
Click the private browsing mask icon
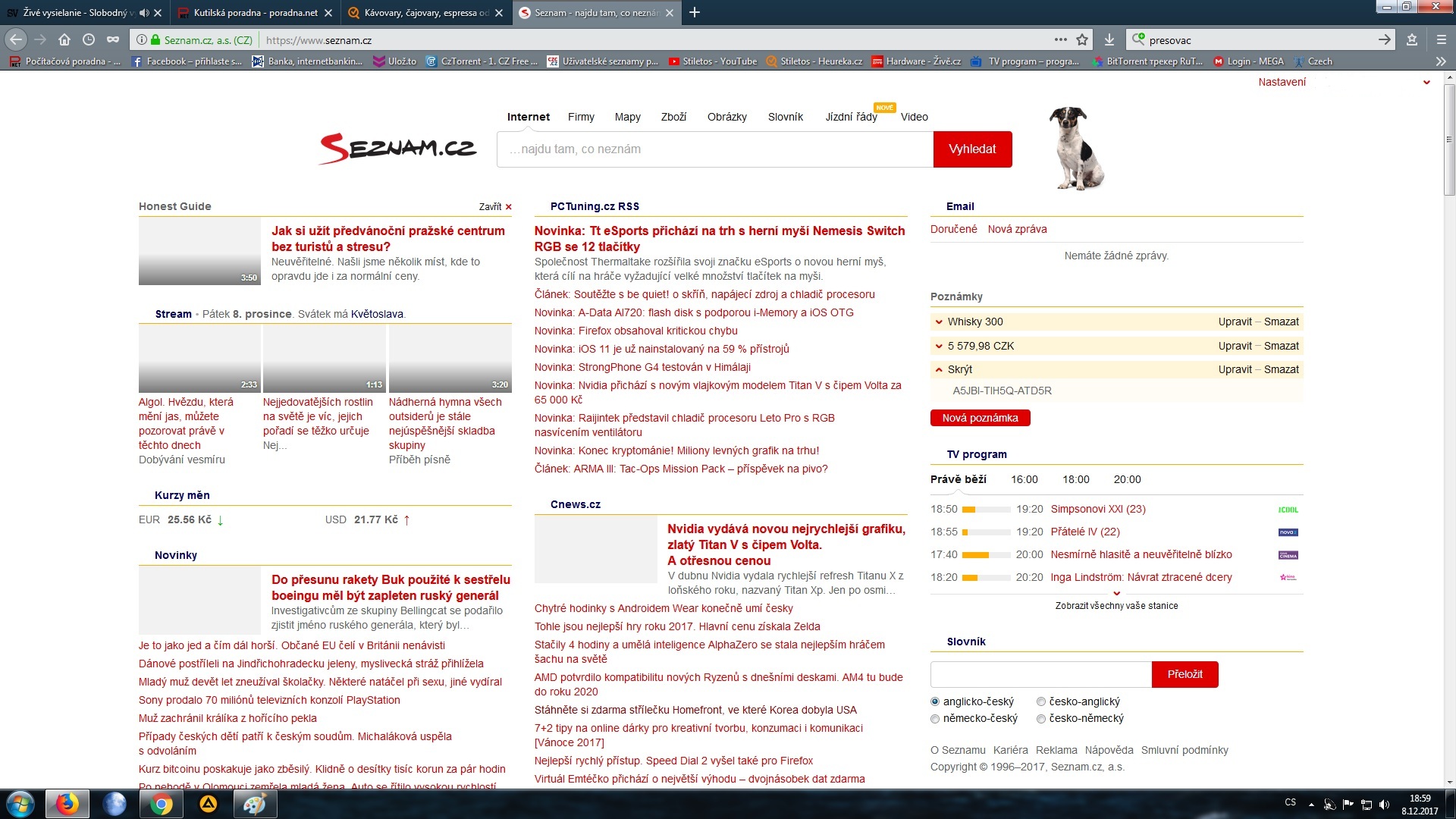tap(113, 40)
